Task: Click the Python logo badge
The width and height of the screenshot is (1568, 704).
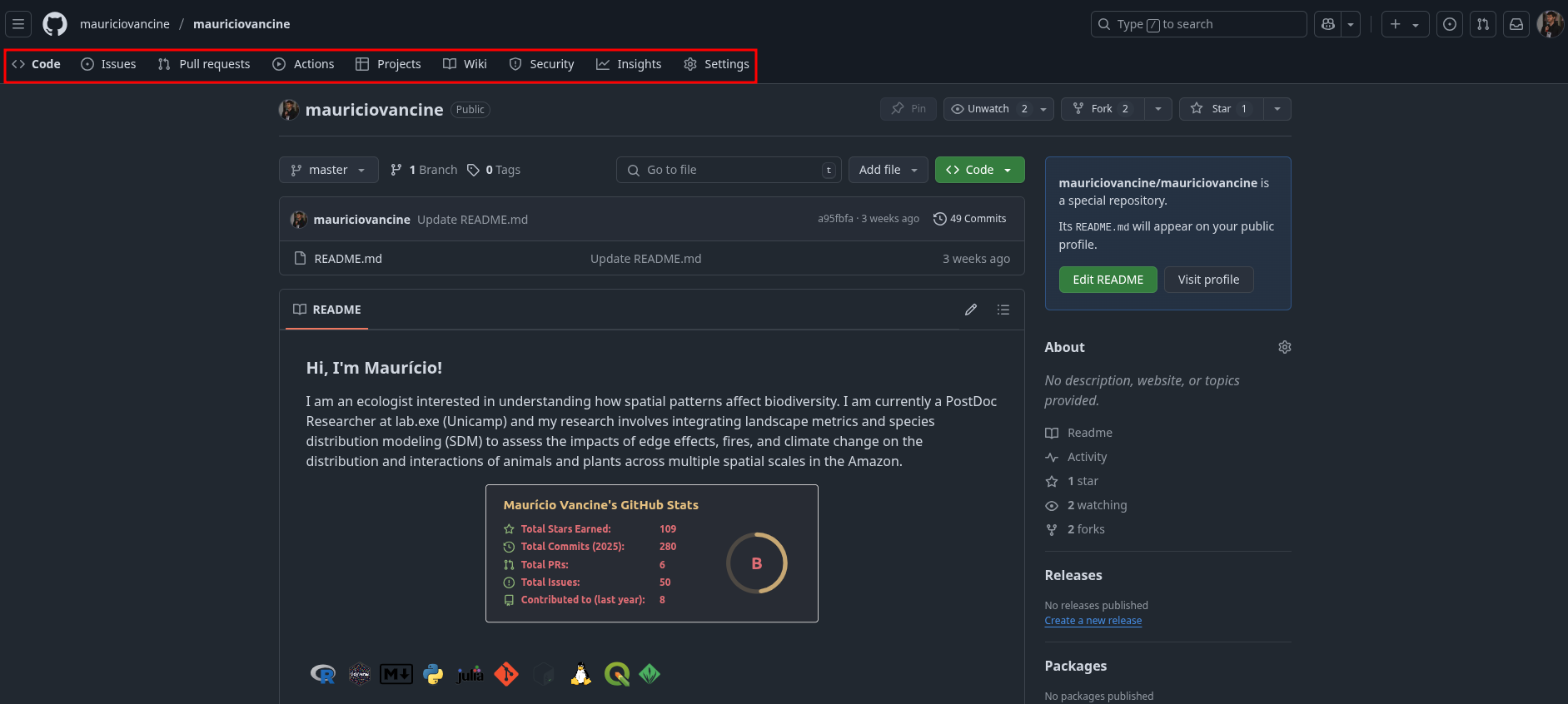Action: pos(433,674)
